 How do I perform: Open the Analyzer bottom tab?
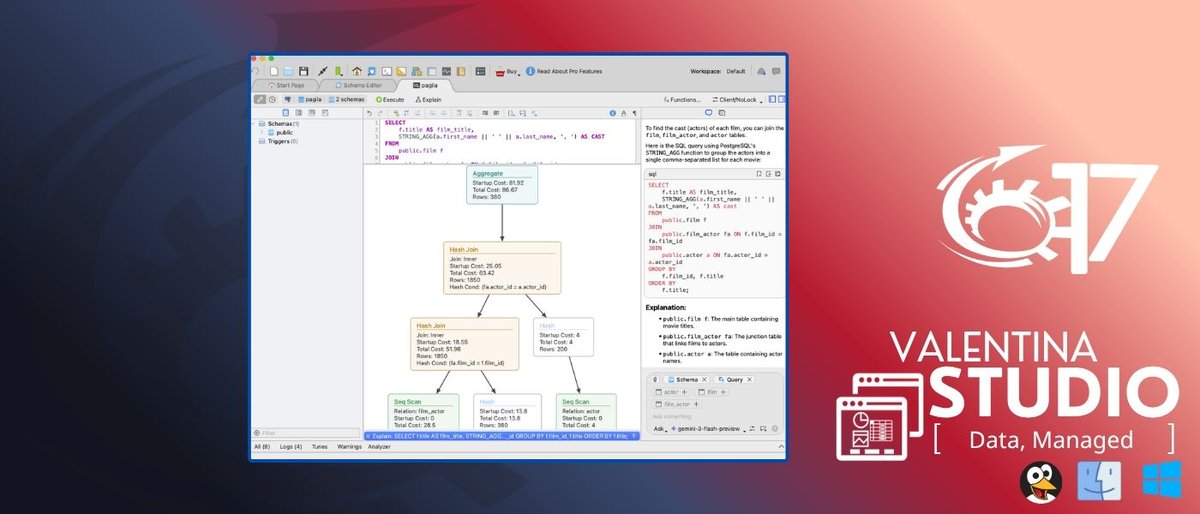pos(379,447)
